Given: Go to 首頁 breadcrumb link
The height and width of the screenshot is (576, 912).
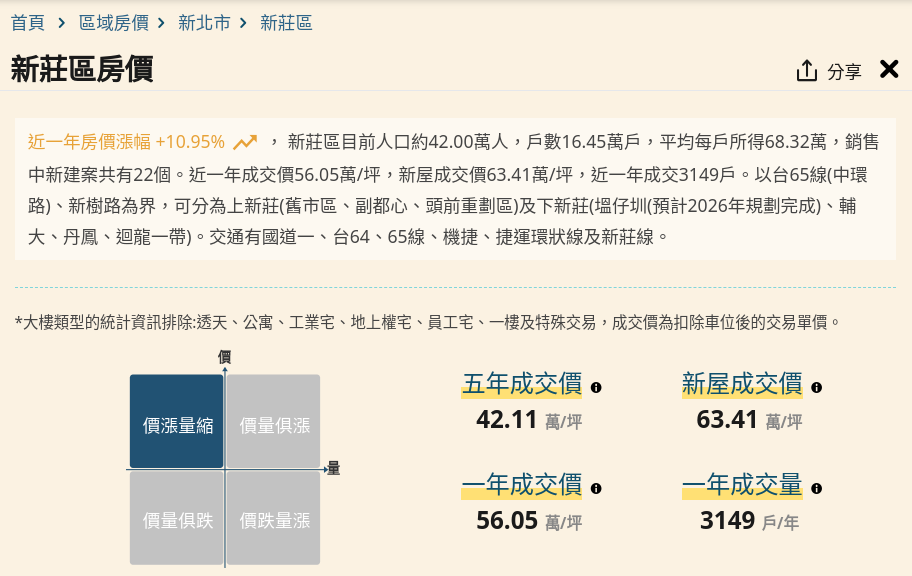Looking at the screenshot, I should point(28,22).
